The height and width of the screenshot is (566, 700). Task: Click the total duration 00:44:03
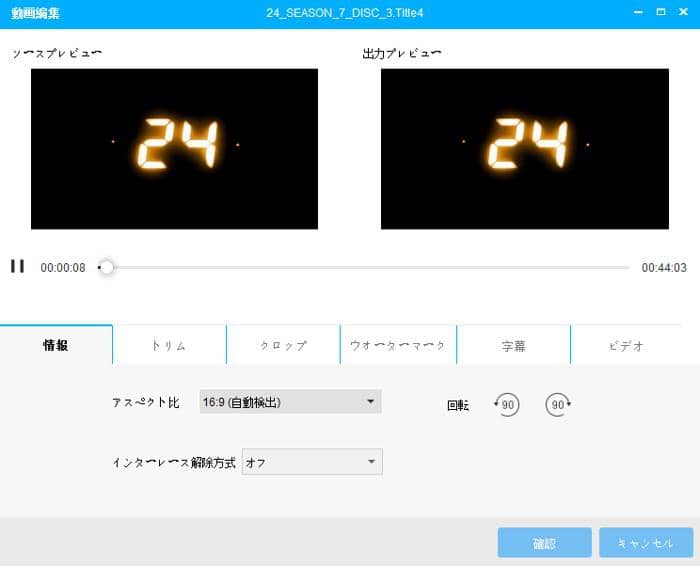coord(664,267)
